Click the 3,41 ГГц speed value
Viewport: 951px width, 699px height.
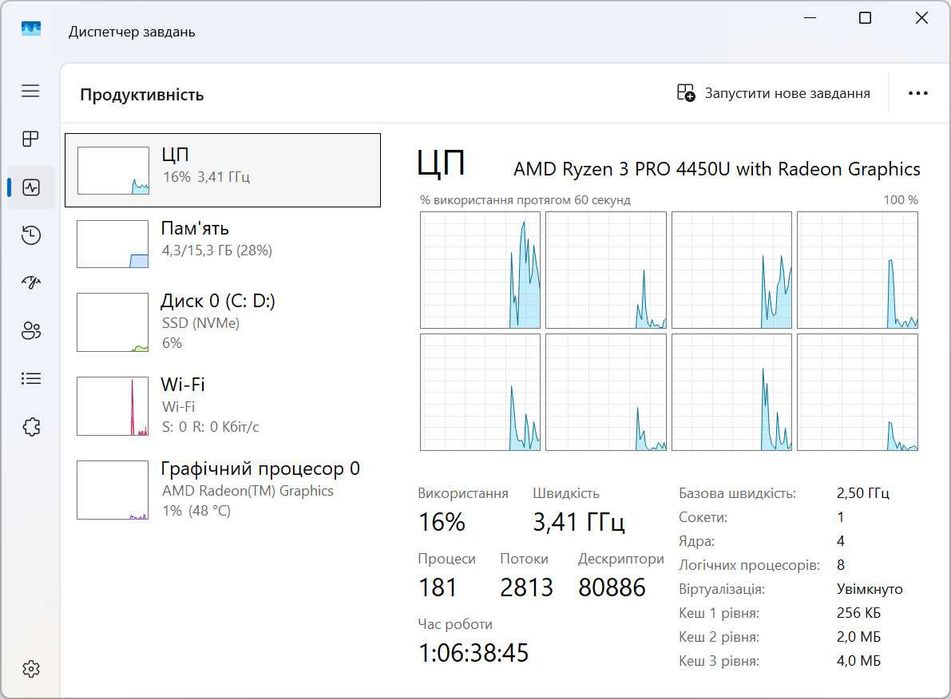579,522
